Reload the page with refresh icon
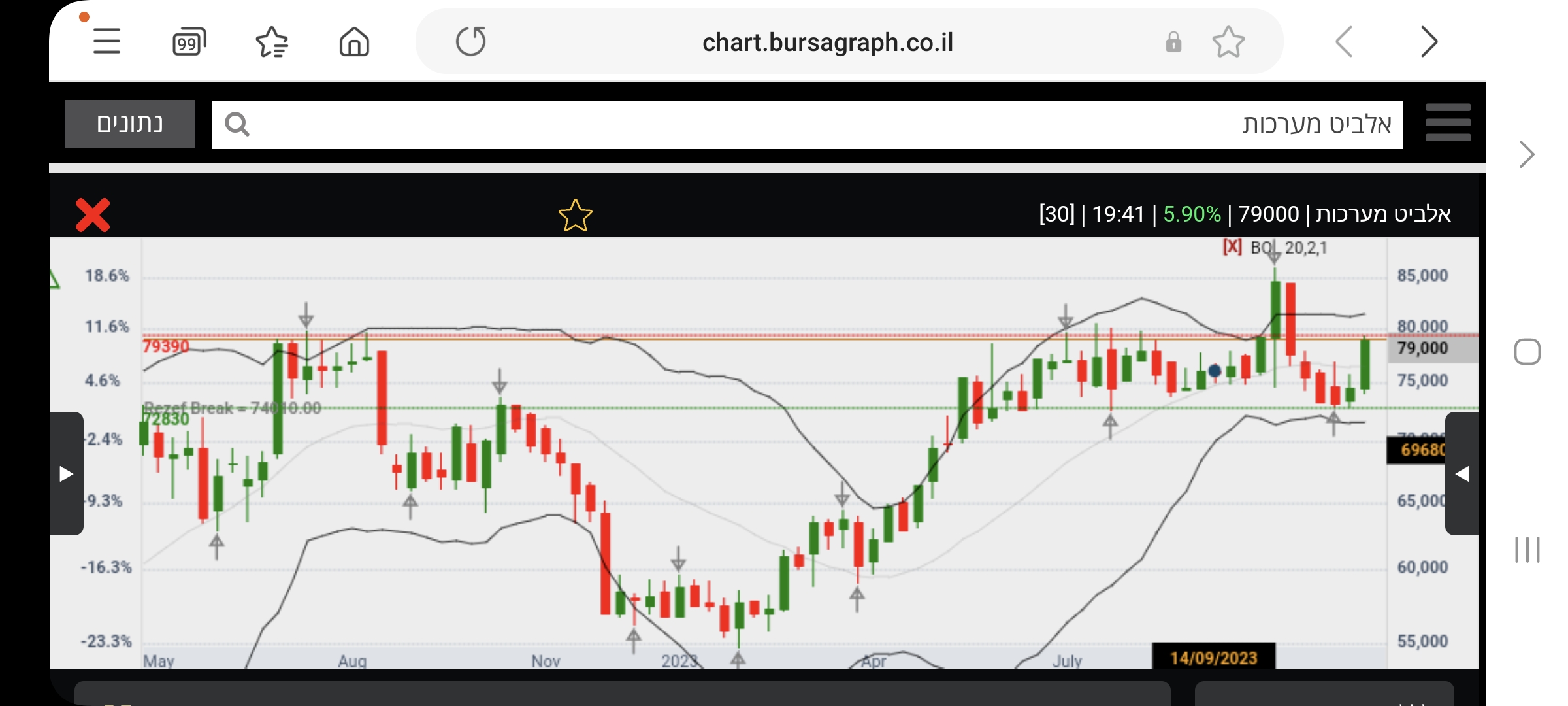This screenshot has width=1568, height=706. tap(470, 42)
